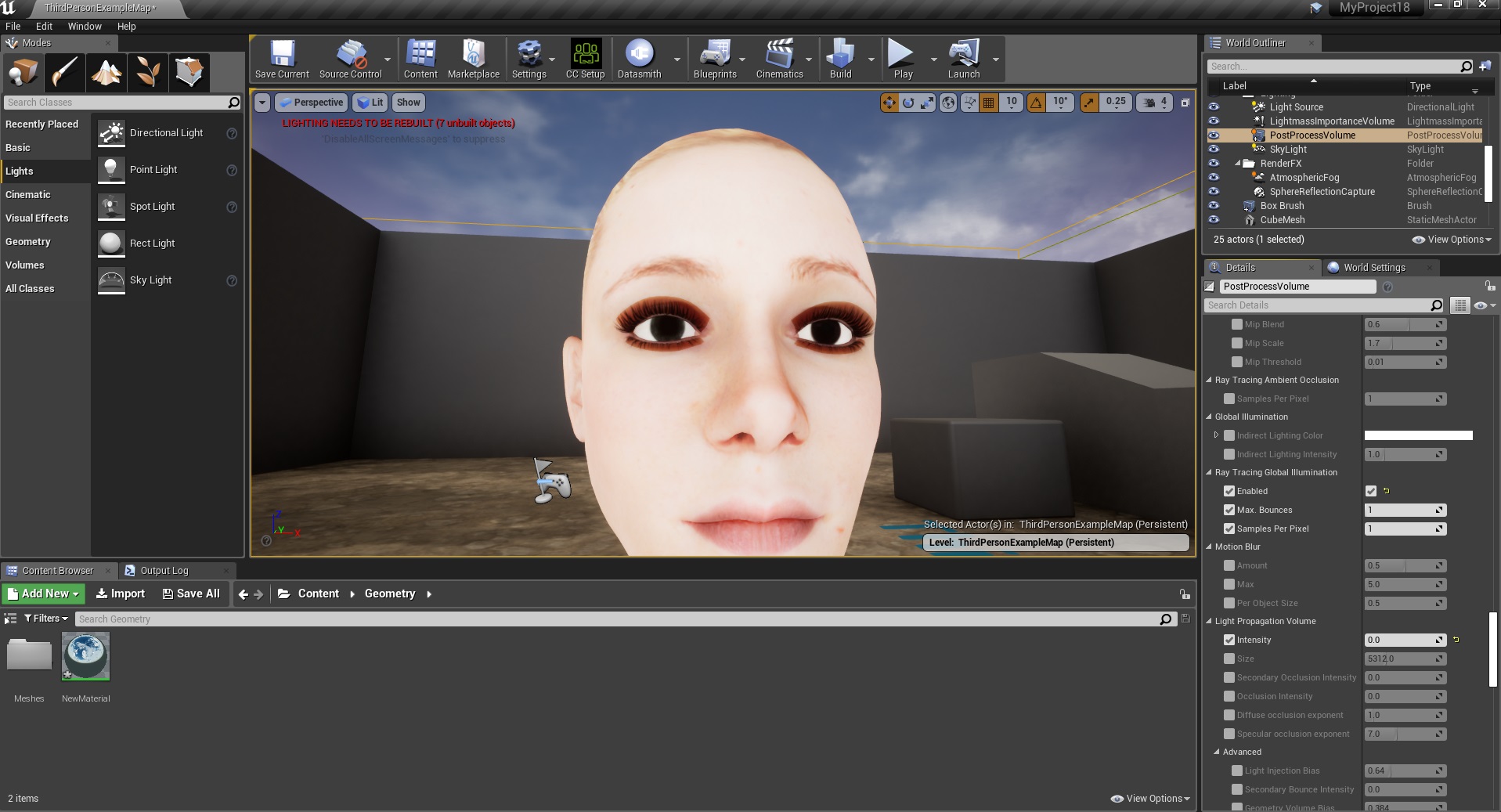Screen dimensions: 1501x812
Task: Click the Directional Light icon in list
Action: coord(111,133)
